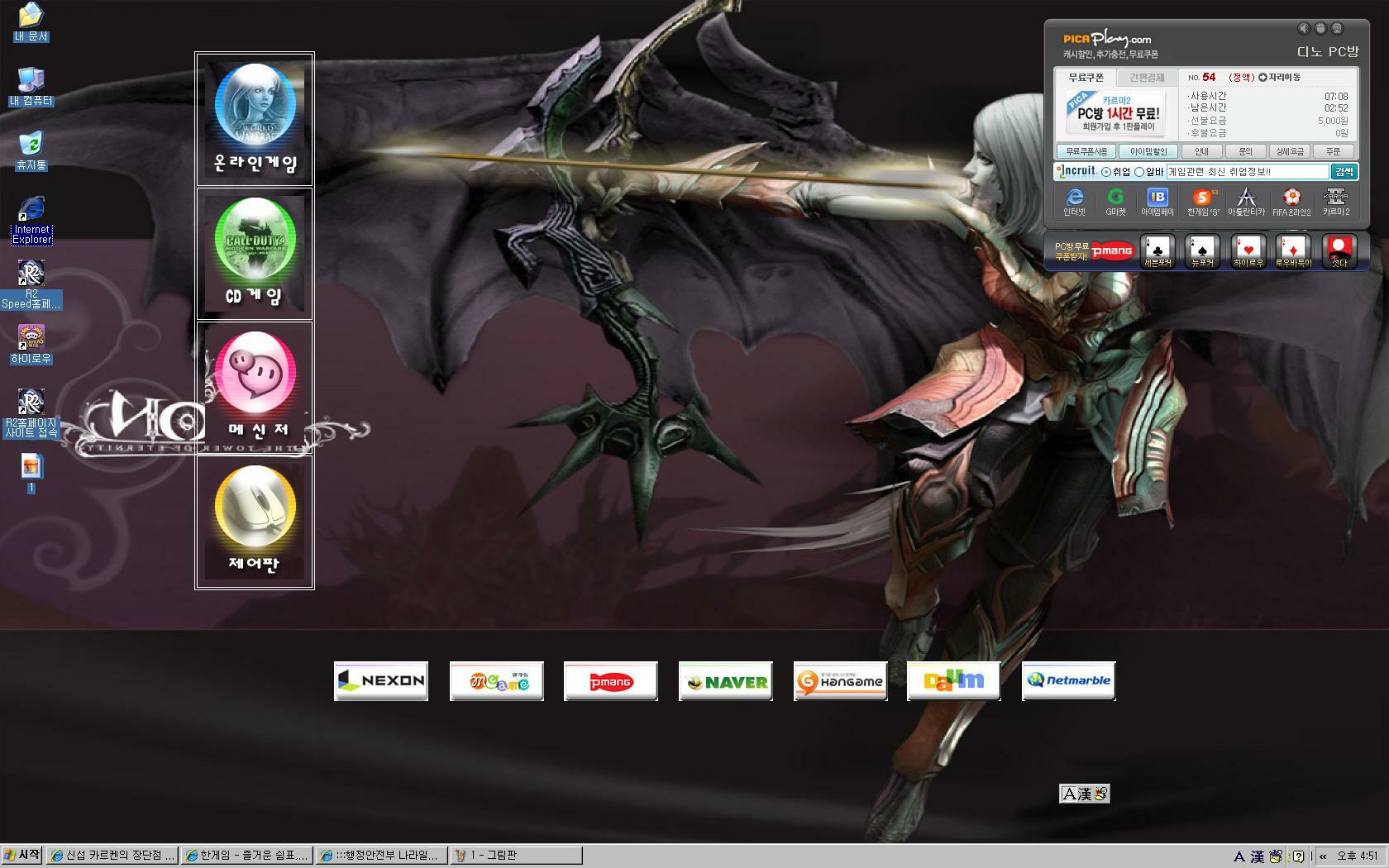Click the 주문 button
This screenshot has height=868, width=1389.
(1333, 151)
